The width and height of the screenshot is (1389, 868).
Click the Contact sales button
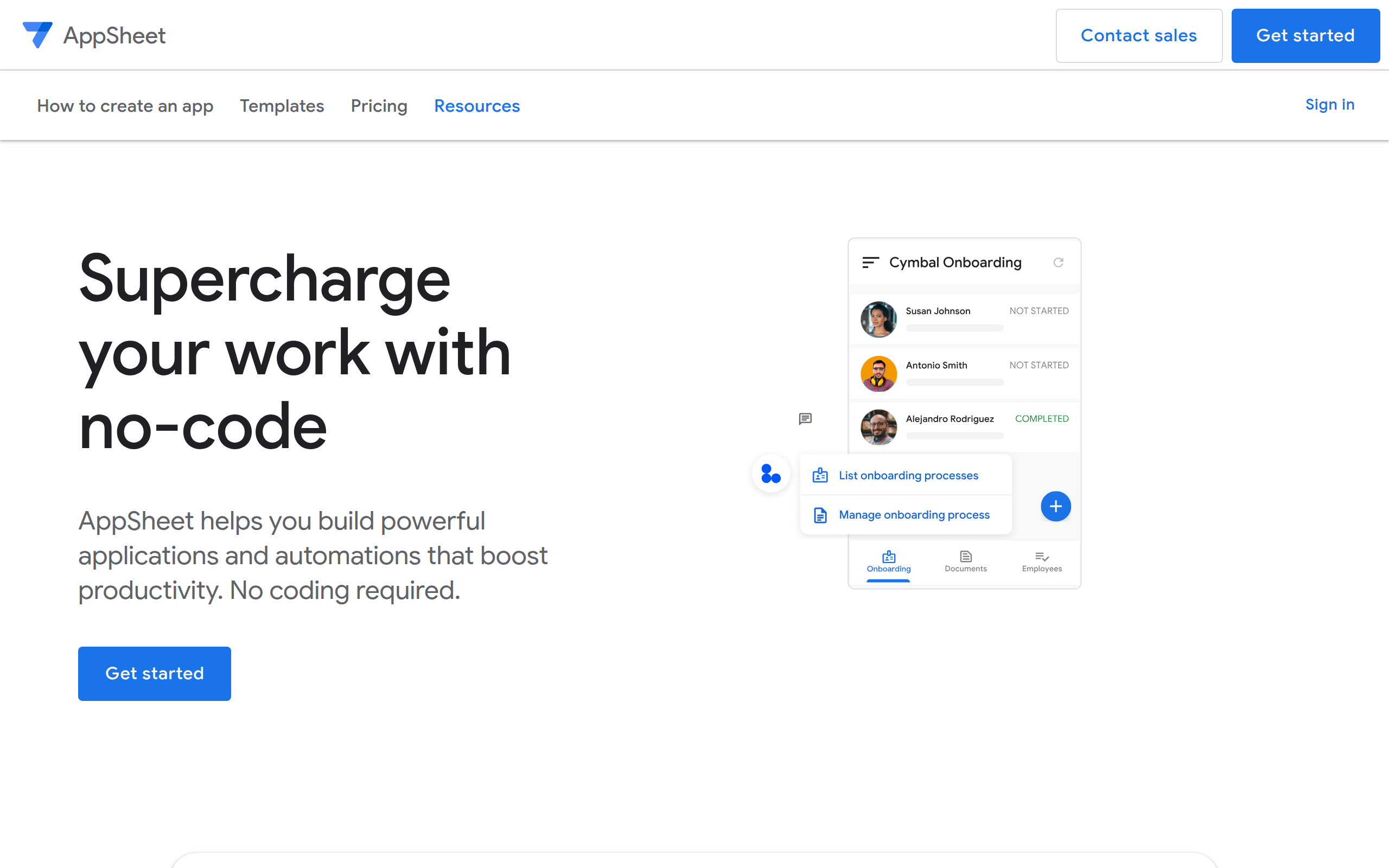[1139, 36]
